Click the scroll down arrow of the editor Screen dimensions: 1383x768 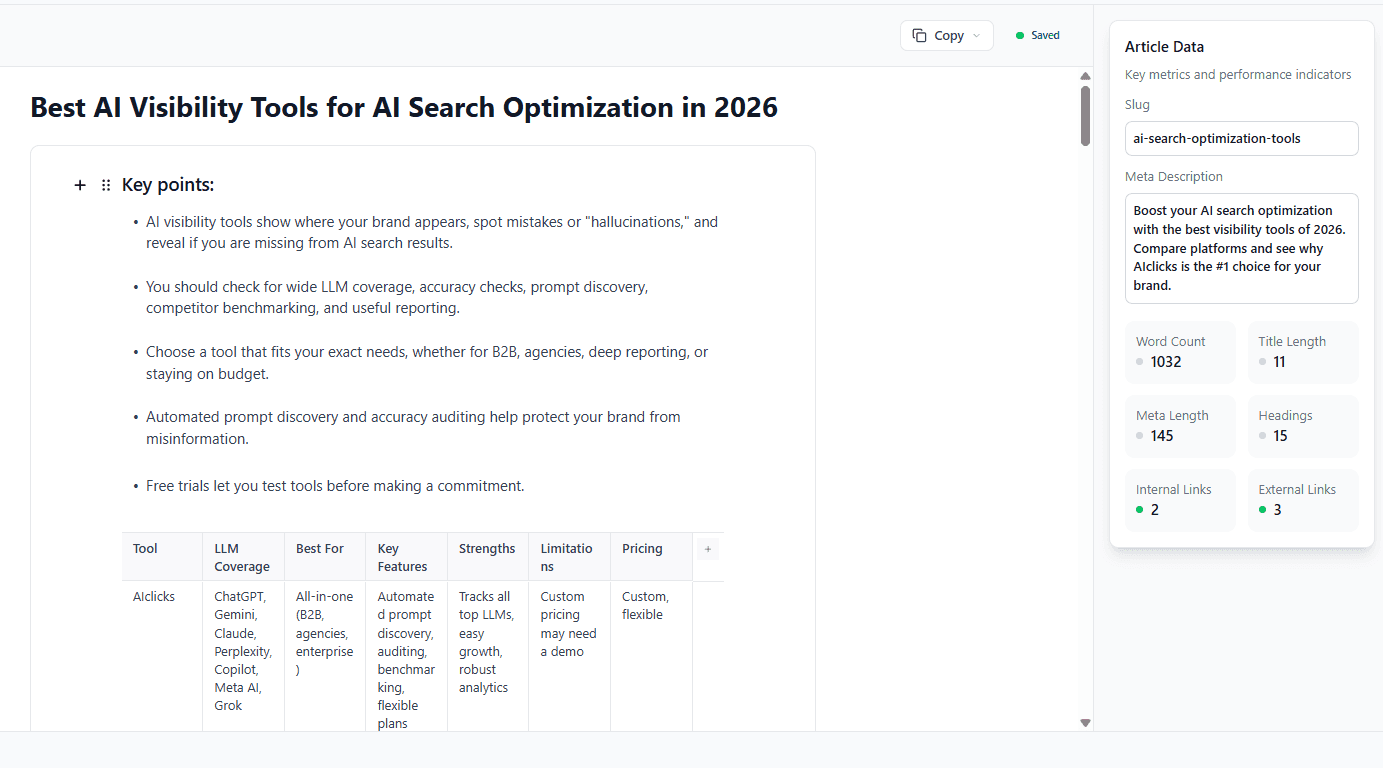tap(1085, 722)
